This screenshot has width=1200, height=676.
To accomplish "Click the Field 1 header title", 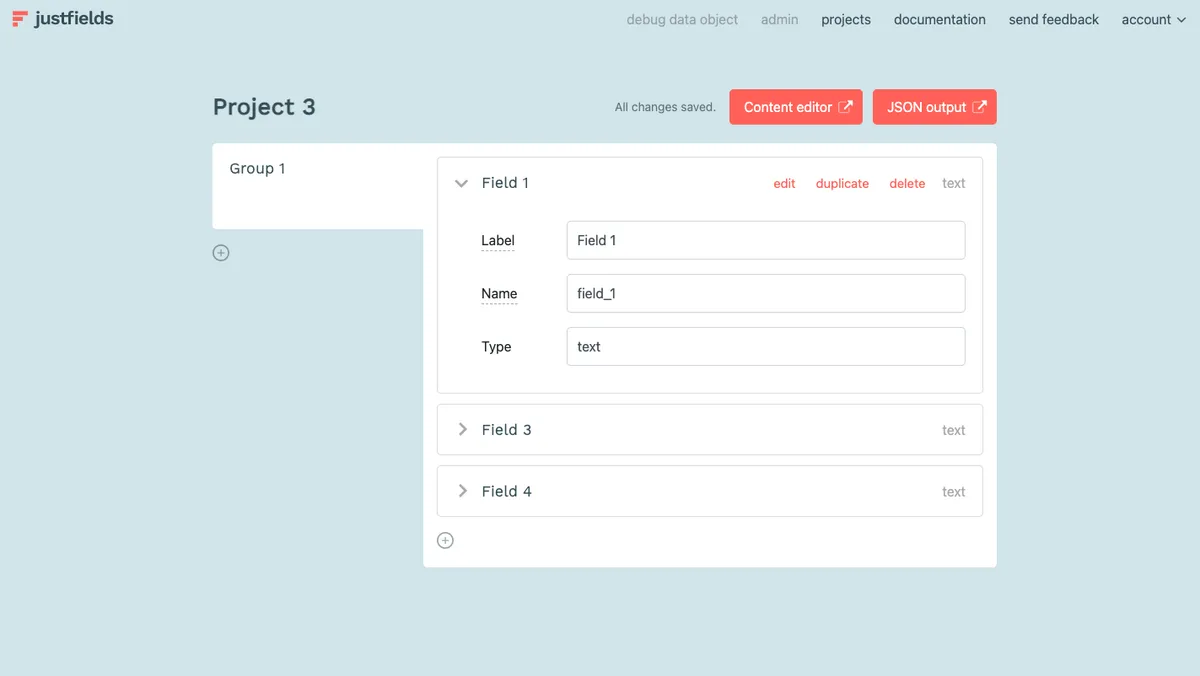I will pyautogui.click(x=505, y=183).
